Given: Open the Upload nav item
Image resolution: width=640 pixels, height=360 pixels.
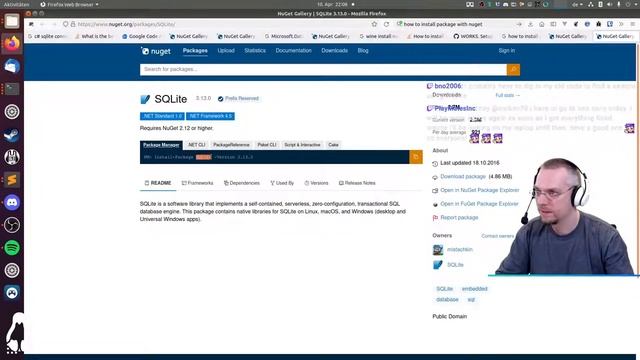Looking at the screenshot, I should click(226, 51).
